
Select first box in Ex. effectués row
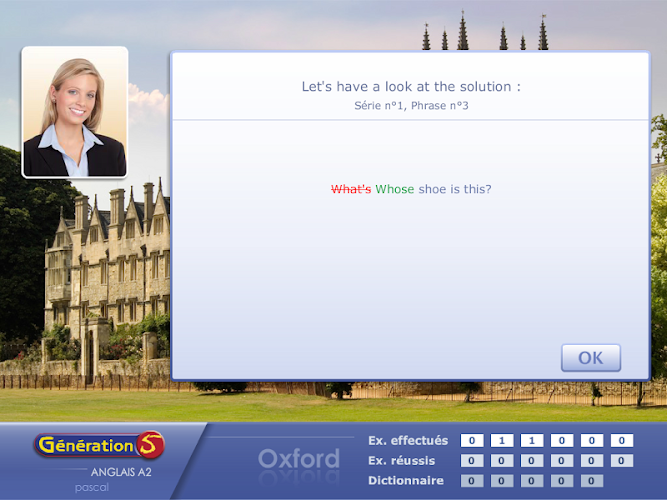[x=472, y=440]
